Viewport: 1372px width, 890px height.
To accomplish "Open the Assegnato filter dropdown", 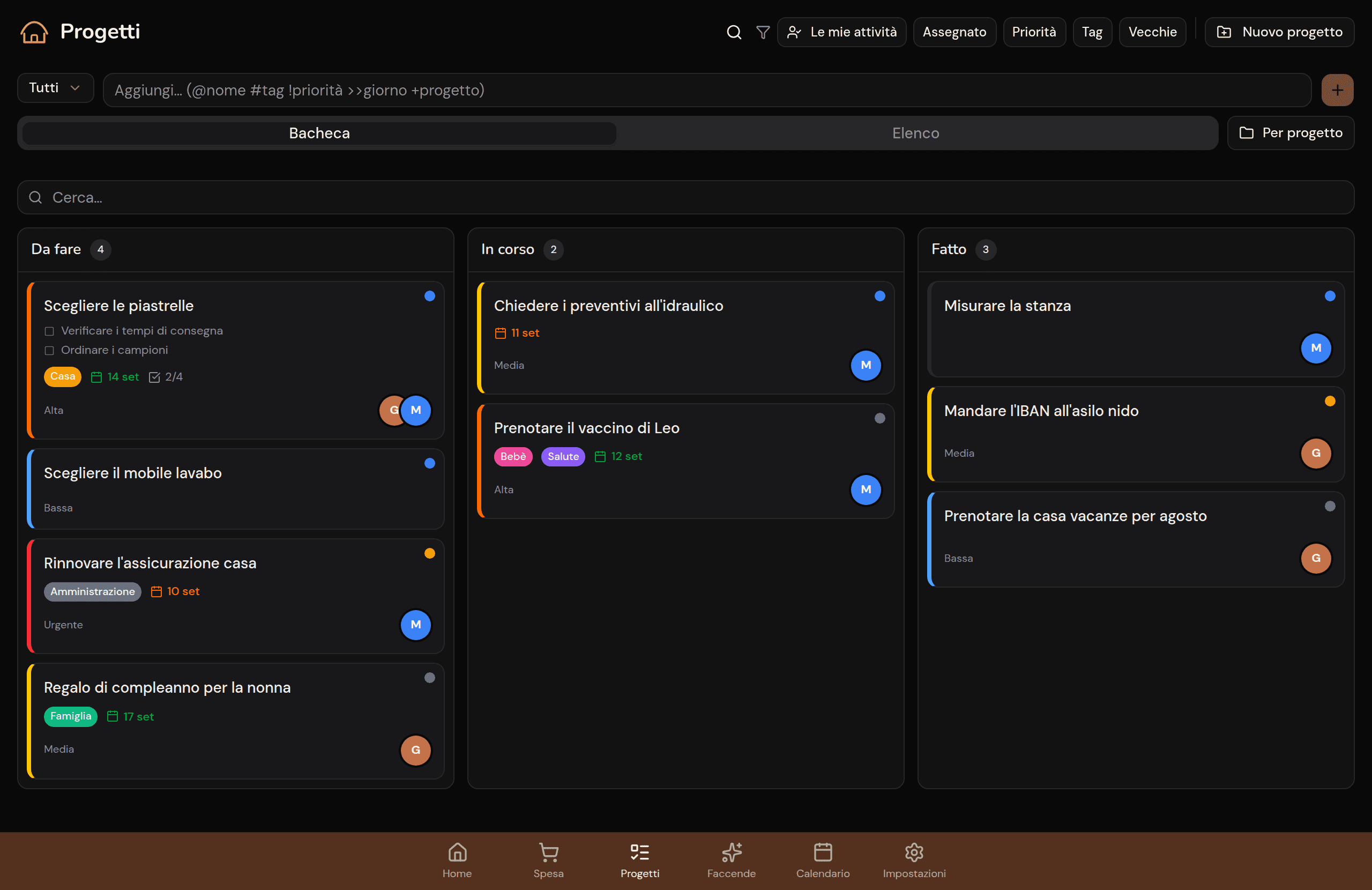I will pos(954,32).
